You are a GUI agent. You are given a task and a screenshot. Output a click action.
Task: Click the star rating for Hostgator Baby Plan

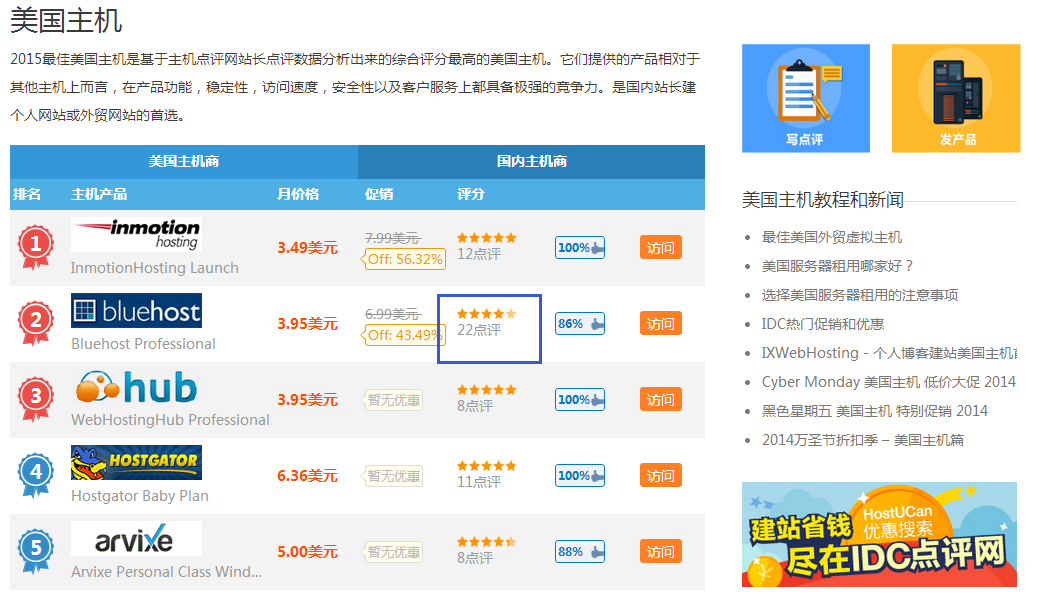pyautogui.click(x=487, y=466)
